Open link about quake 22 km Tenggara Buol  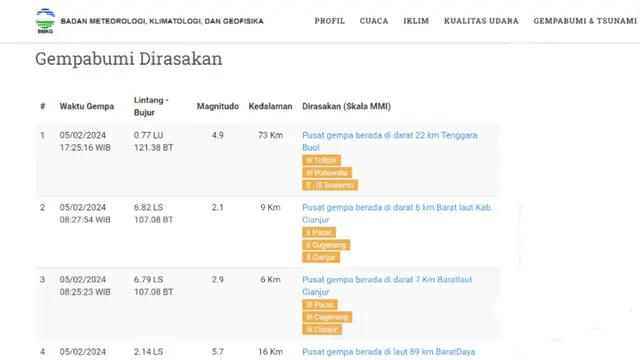click(x=389, y=141)
